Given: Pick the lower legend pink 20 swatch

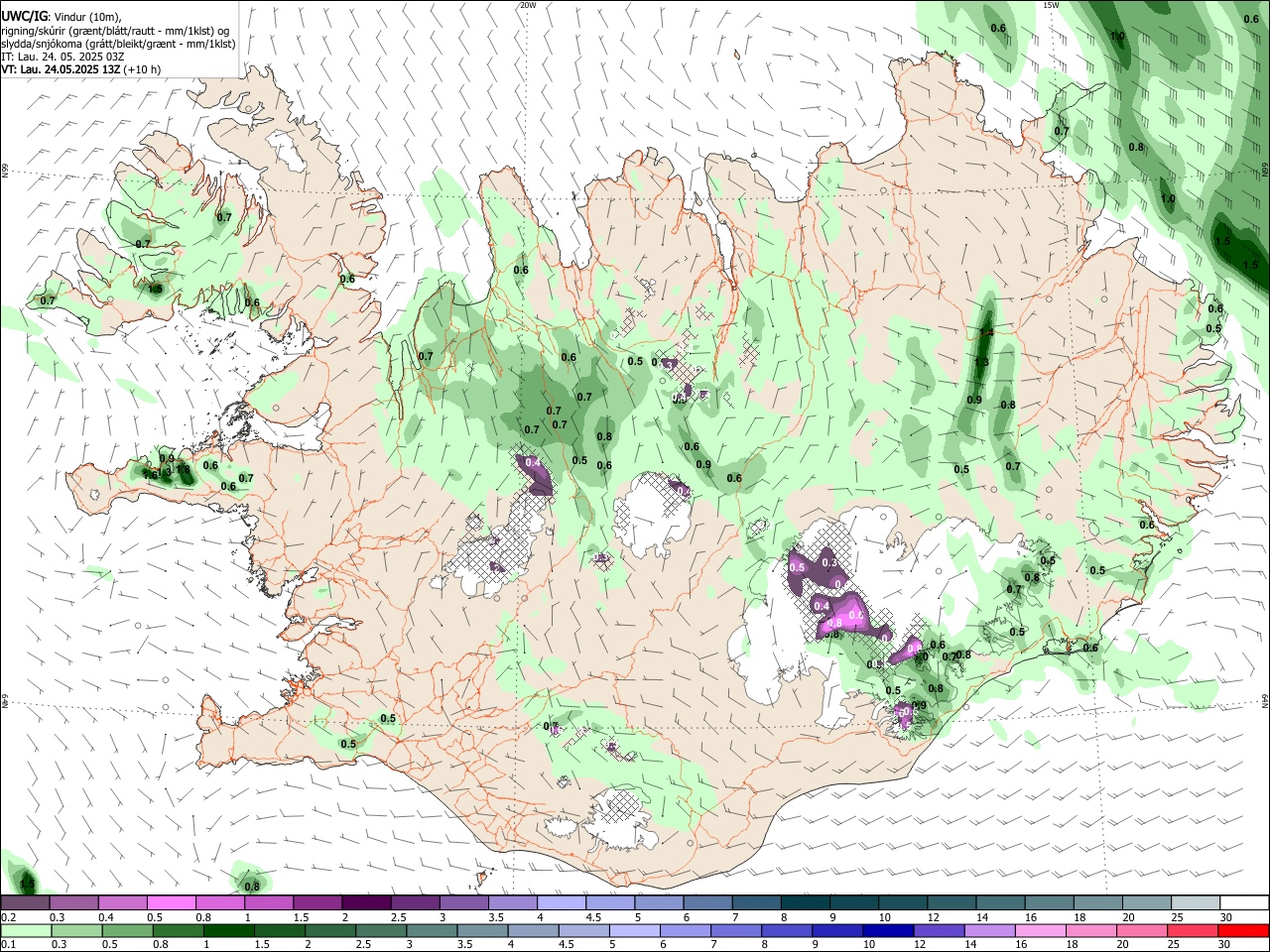Looking at the screenshot, I should pyautogui.click(x=1143, y=930).
